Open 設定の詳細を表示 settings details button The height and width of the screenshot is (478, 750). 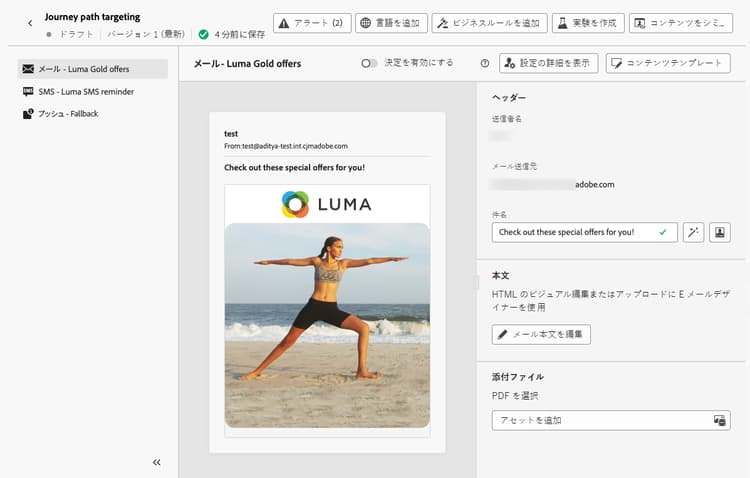click(549, 63)
